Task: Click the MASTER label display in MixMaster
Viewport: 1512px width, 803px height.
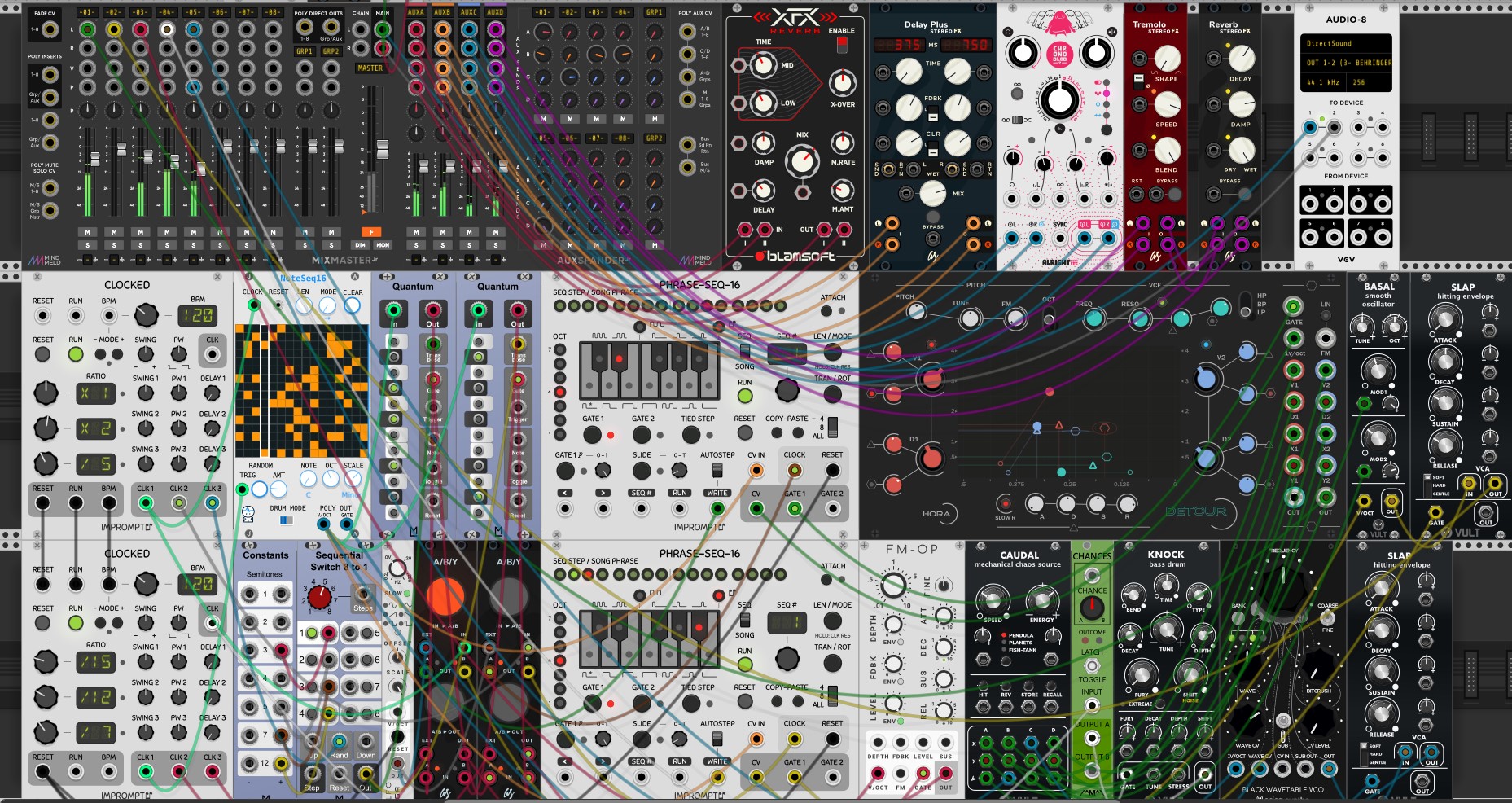Action: (370, 68)
